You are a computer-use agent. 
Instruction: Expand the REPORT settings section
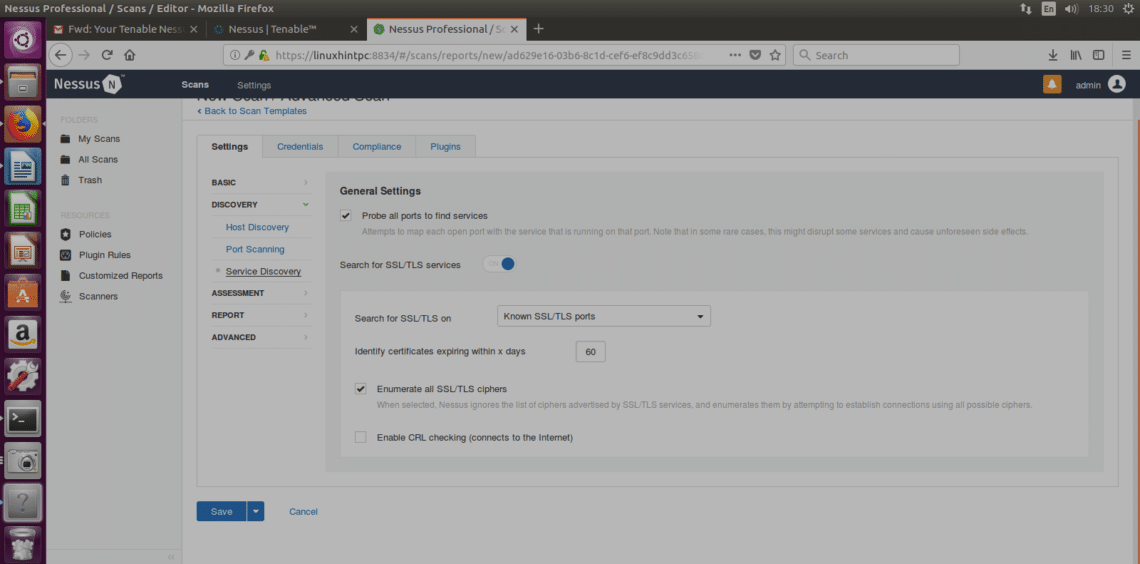tap(261, 315)
